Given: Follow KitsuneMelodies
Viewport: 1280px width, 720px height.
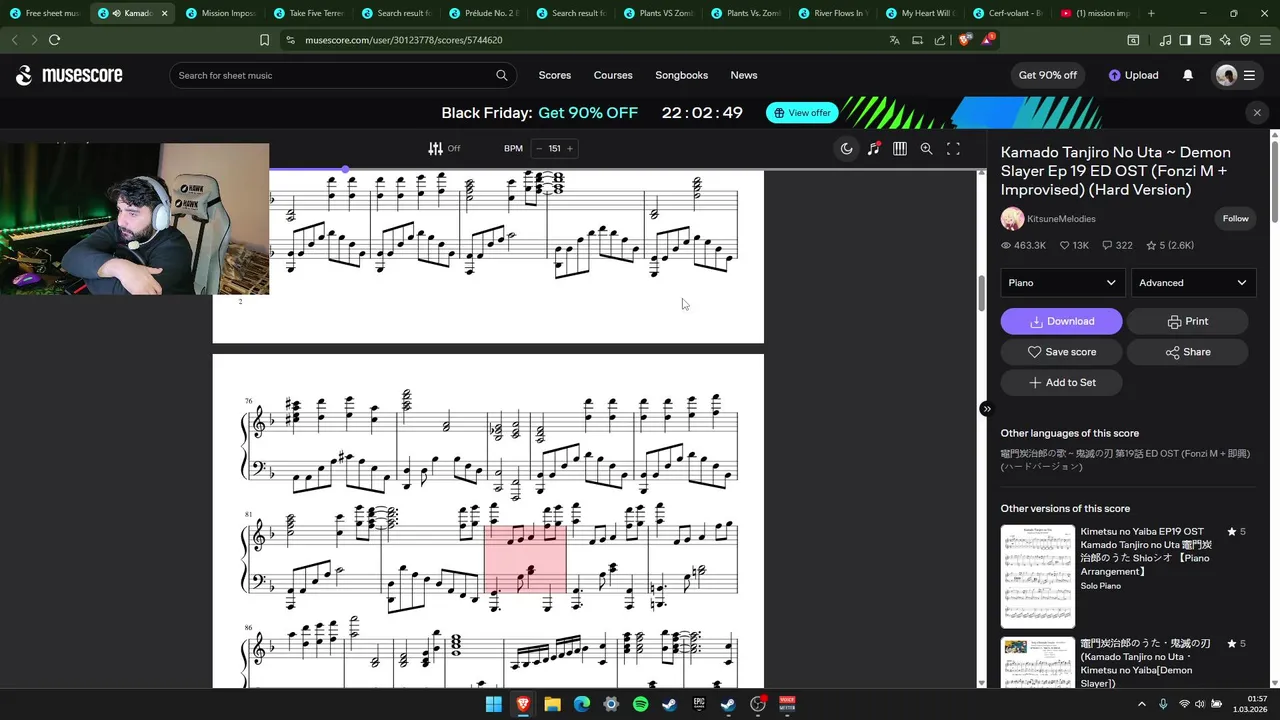Looking at the screenshot, I should coord(1235,219).
